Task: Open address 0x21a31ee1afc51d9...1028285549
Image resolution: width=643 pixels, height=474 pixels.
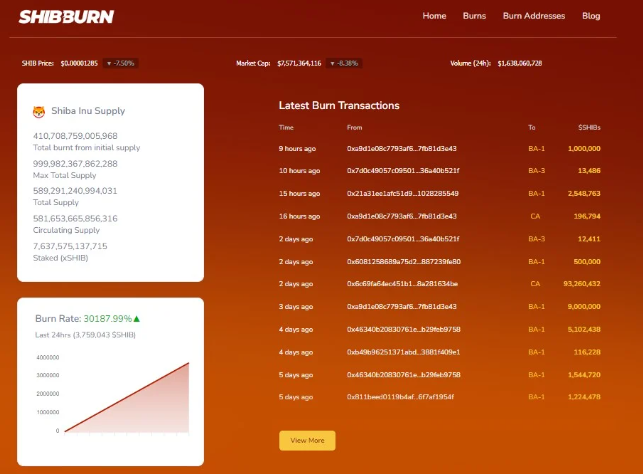Action: pos(403,193)
